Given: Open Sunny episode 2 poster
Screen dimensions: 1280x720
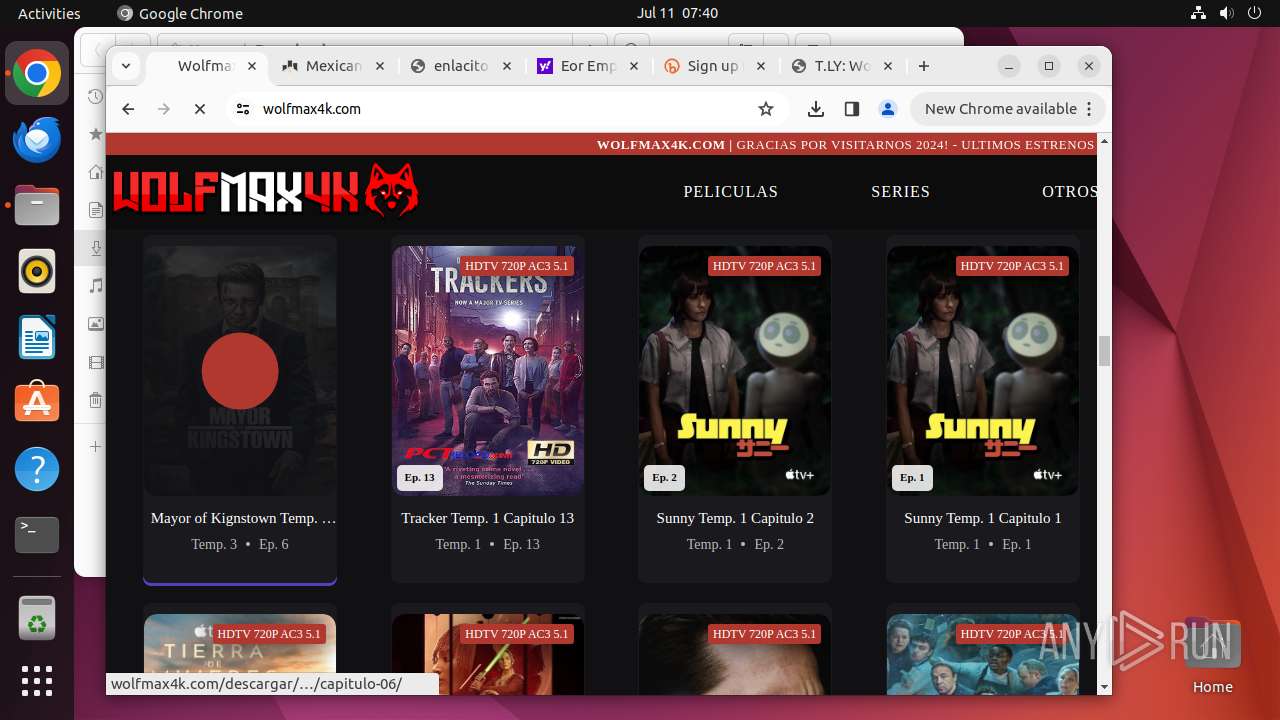Looking at the screenshot, I should tap(735, 371).
